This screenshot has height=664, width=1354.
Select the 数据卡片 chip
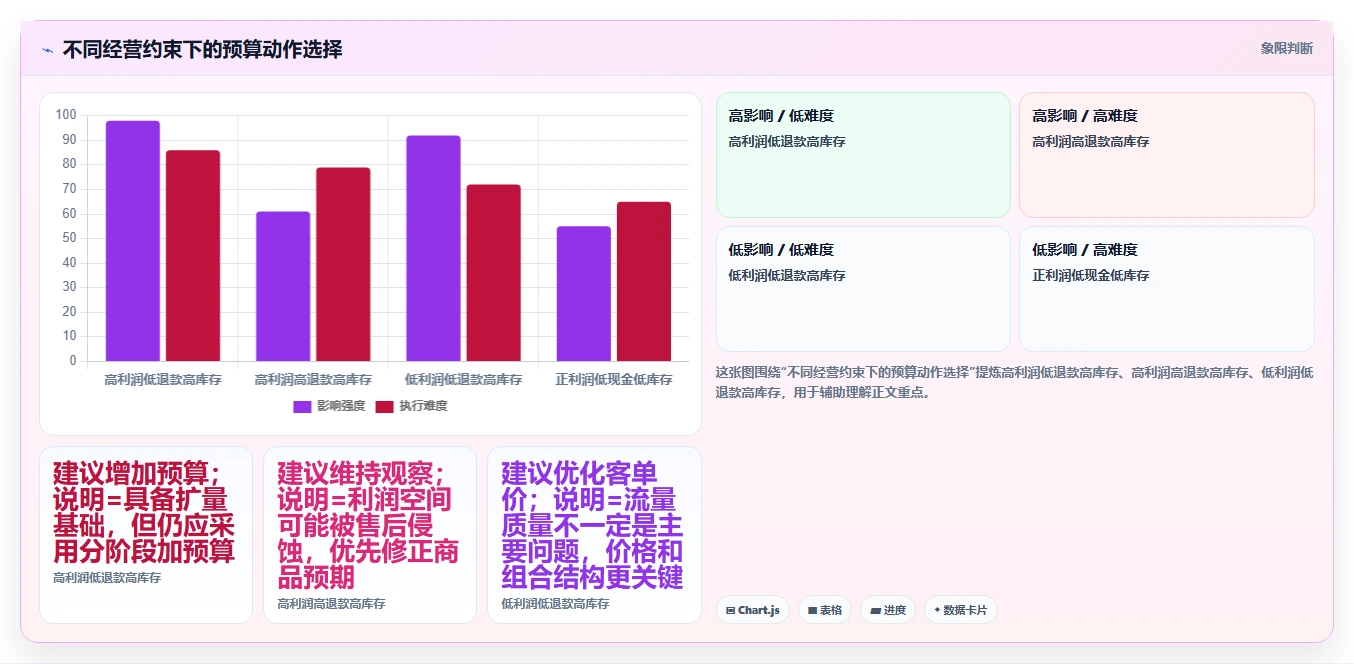point(961,610)
